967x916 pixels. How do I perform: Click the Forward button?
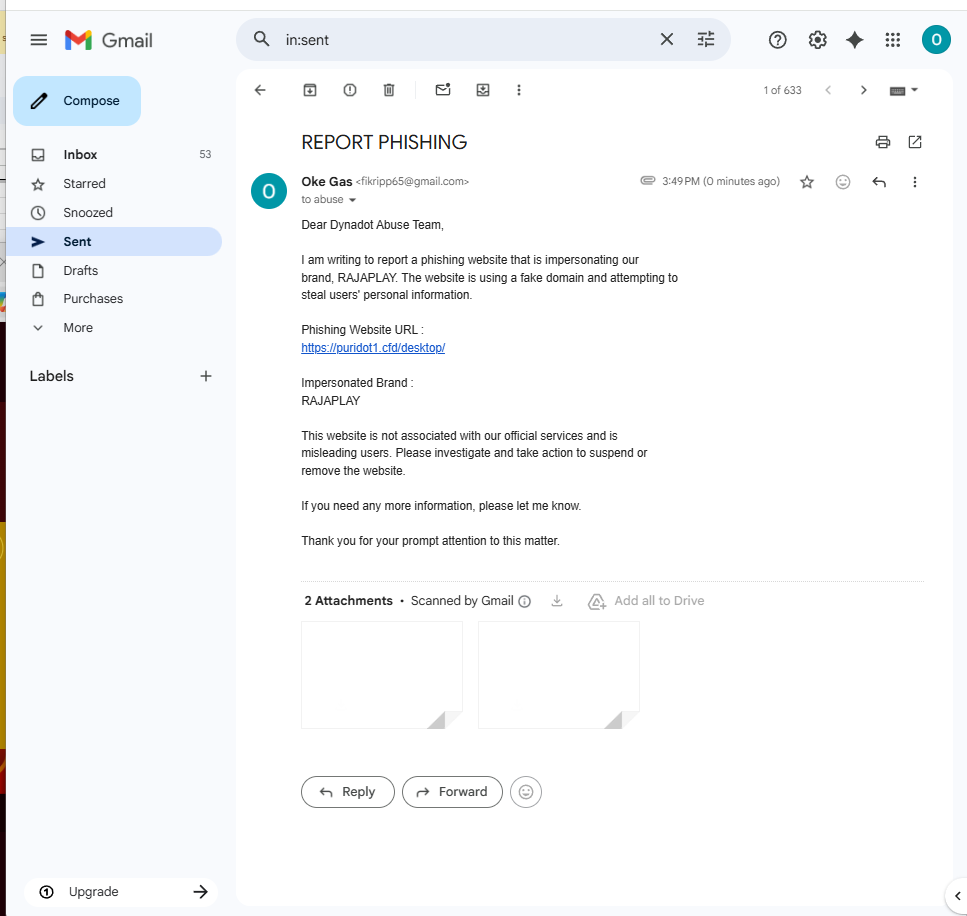(452, 792)
